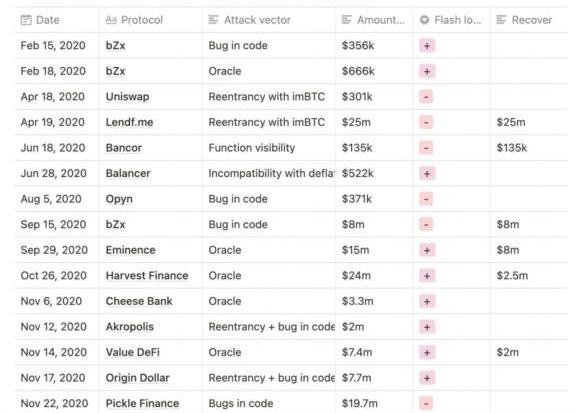Click the minus tag in Uniswap row
The height and width of the screenshot is (413, 584).
[x=426, y=97]
